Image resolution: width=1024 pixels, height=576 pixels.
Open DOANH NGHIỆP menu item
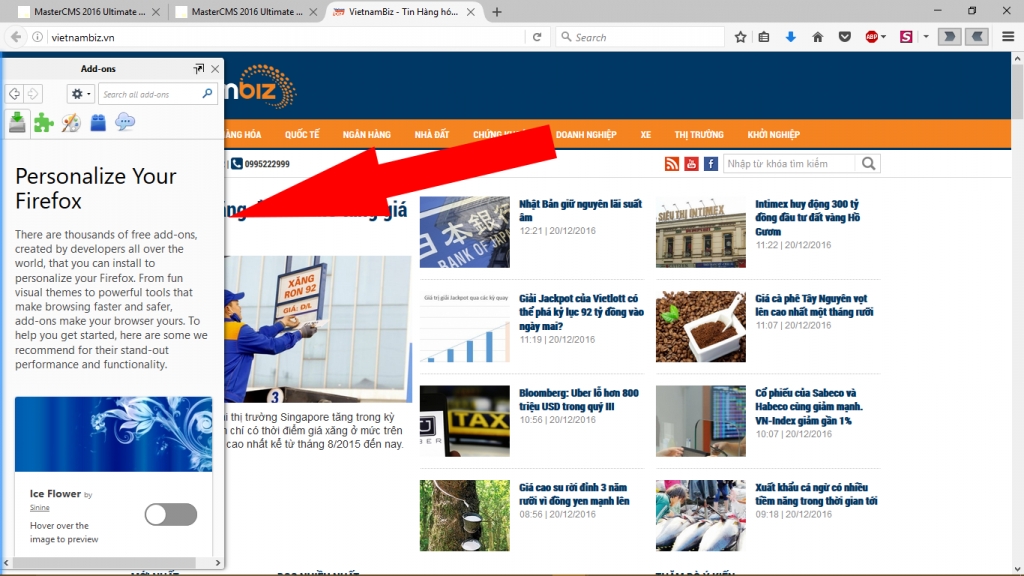tap(586, 135)
